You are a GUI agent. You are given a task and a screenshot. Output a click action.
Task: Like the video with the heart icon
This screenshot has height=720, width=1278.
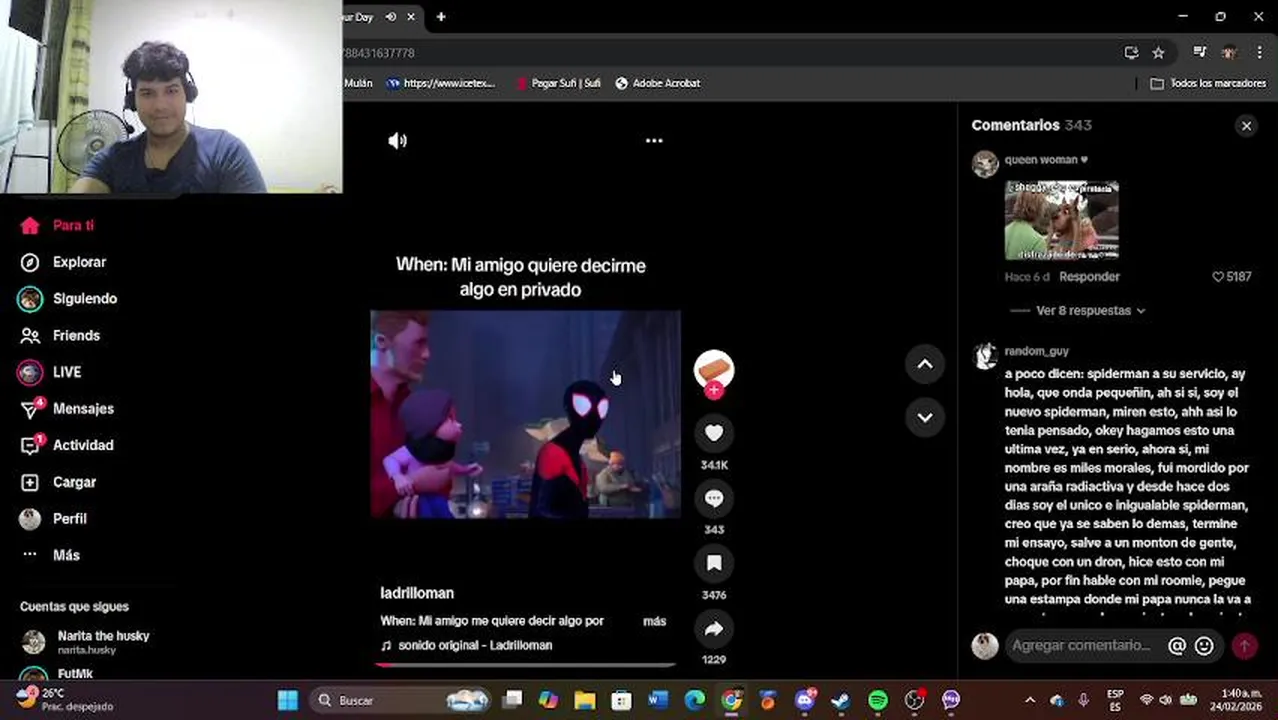pyautogui.click(x=714, y=433)
